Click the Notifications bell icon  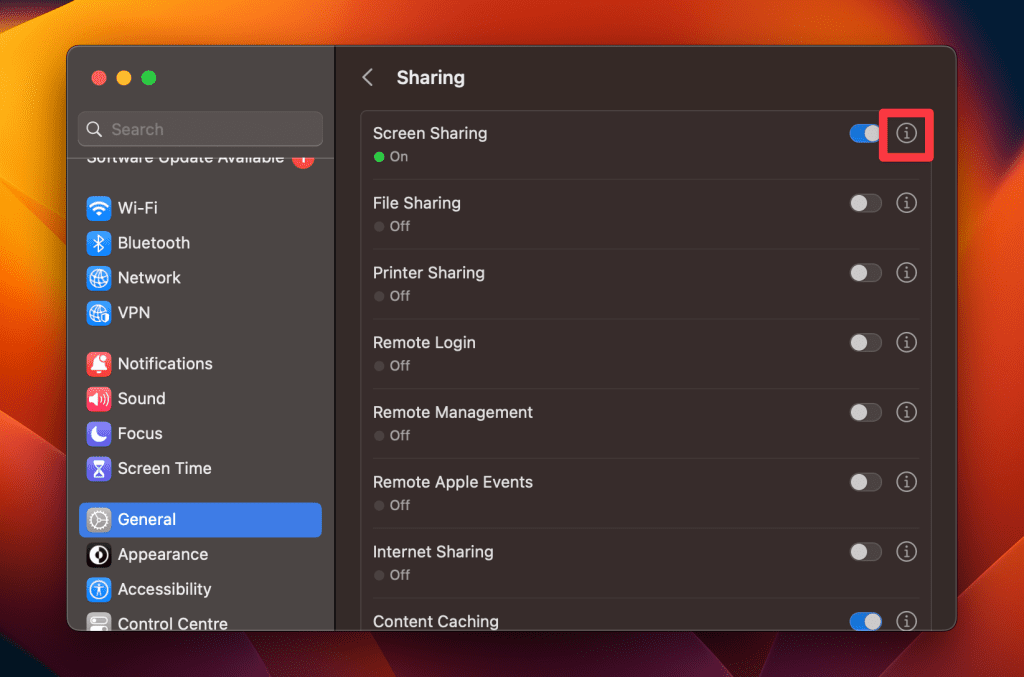pyautogui.click(x=99, y=364)
